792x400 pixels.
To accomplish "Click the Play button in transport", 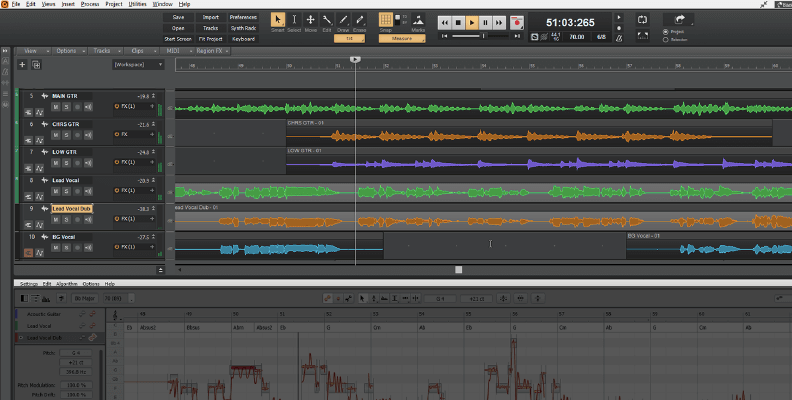I will (472, 22).
